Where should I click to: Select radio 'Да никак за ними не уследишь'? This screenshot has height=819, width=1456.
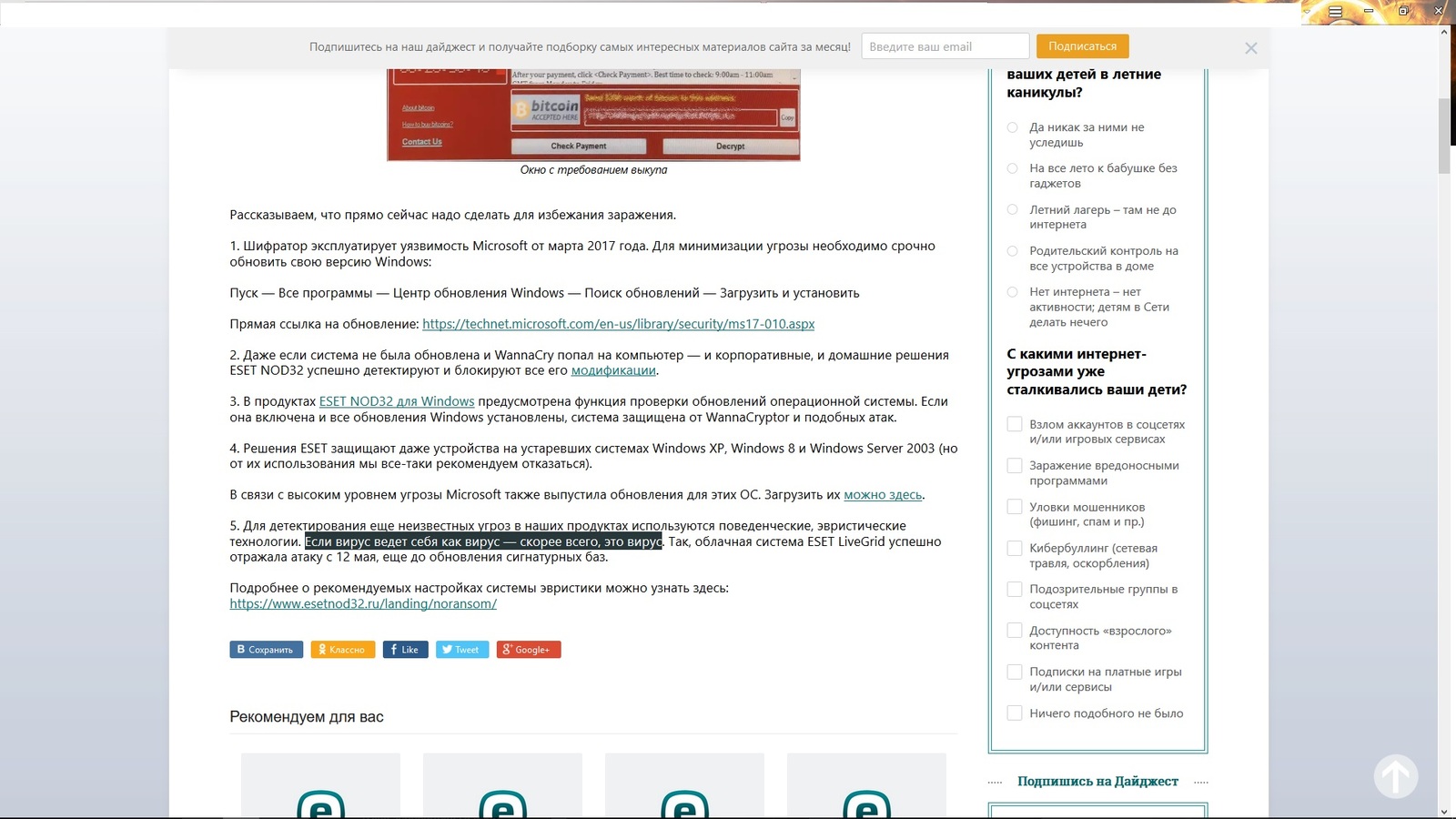point(1012,127)
